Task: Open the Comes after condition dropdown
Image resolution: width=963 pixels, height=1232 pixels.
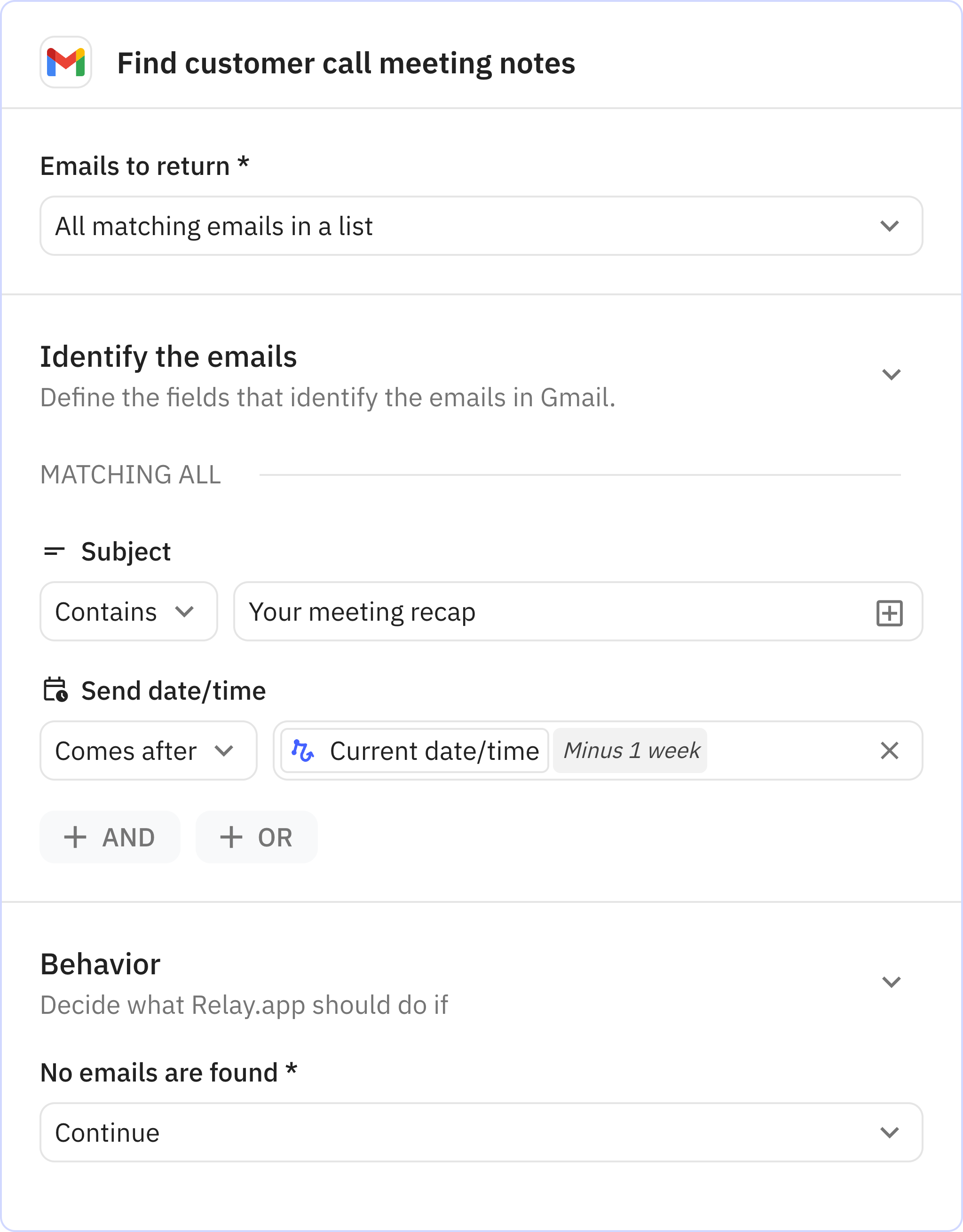Action: point(148,751)
